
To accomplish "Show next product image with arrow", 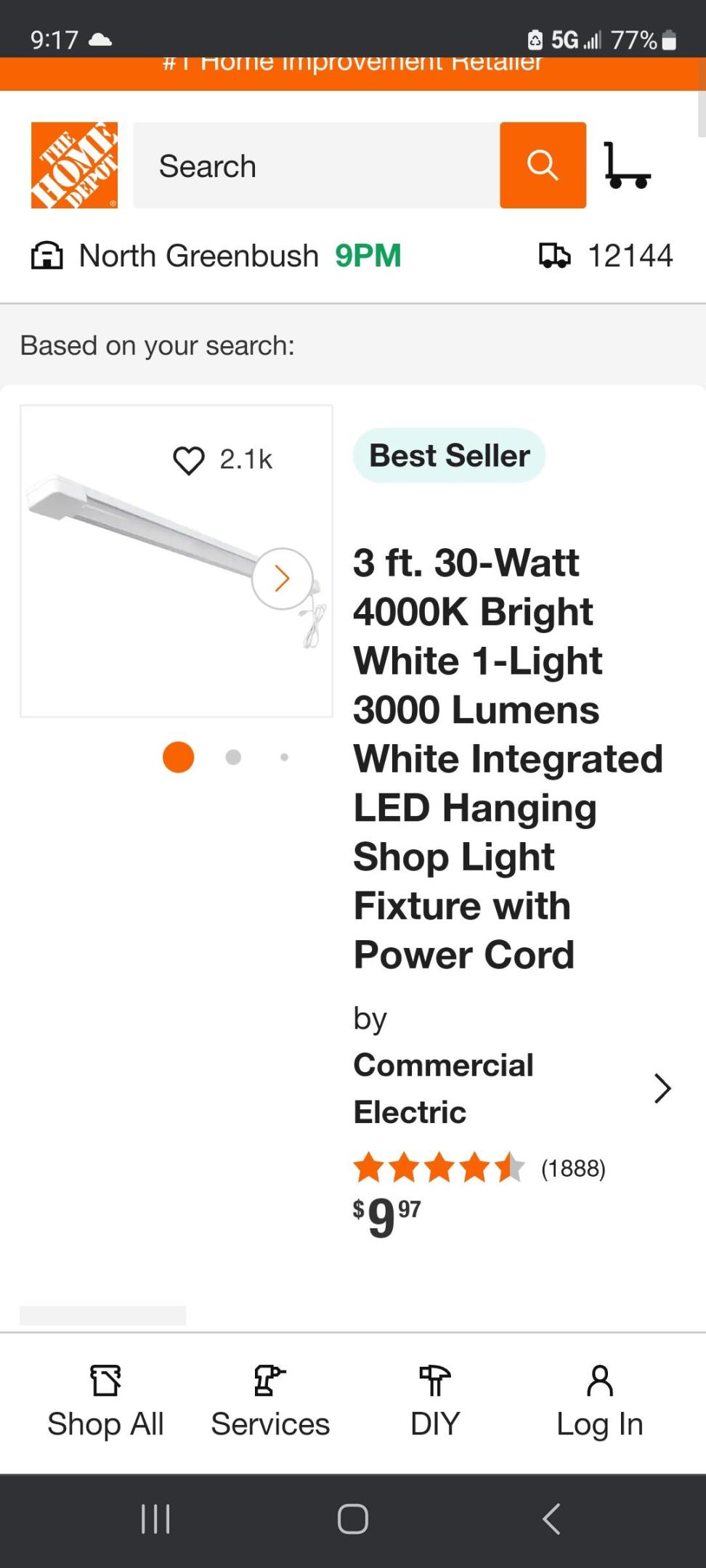I will 283,579.
